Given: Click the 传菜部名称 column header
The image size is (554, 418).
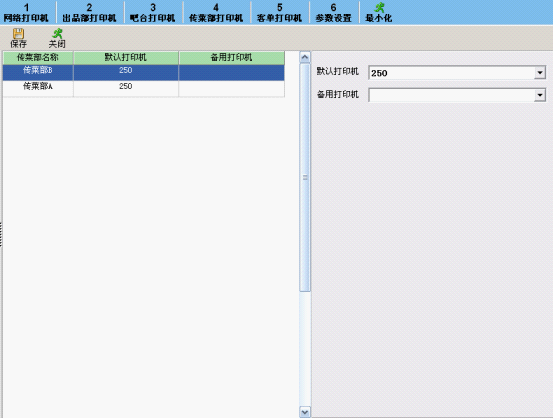Looking at the screenshot, I should click(x=38, y=58).
